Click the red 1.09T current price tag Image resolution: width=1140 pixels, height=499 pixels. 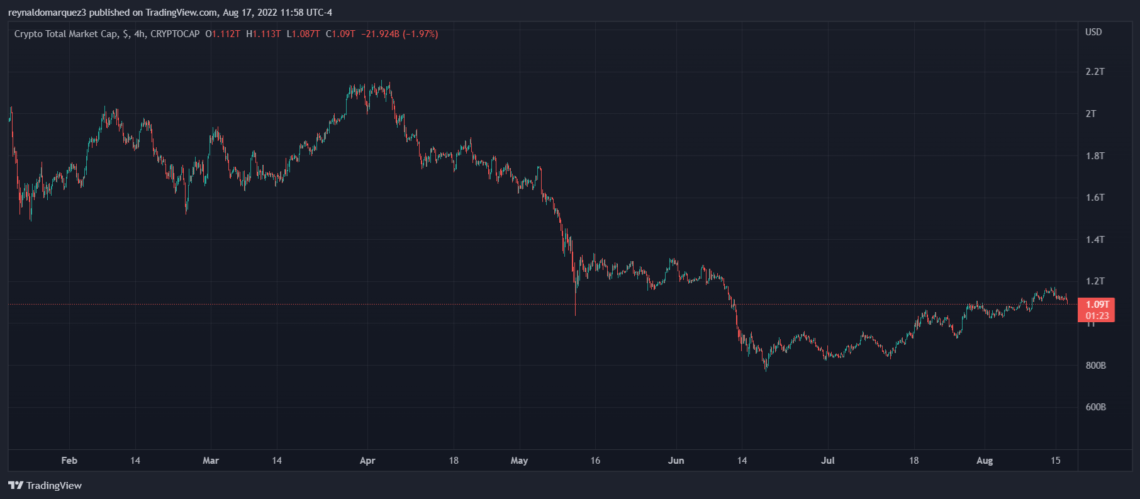(1098, 309)
